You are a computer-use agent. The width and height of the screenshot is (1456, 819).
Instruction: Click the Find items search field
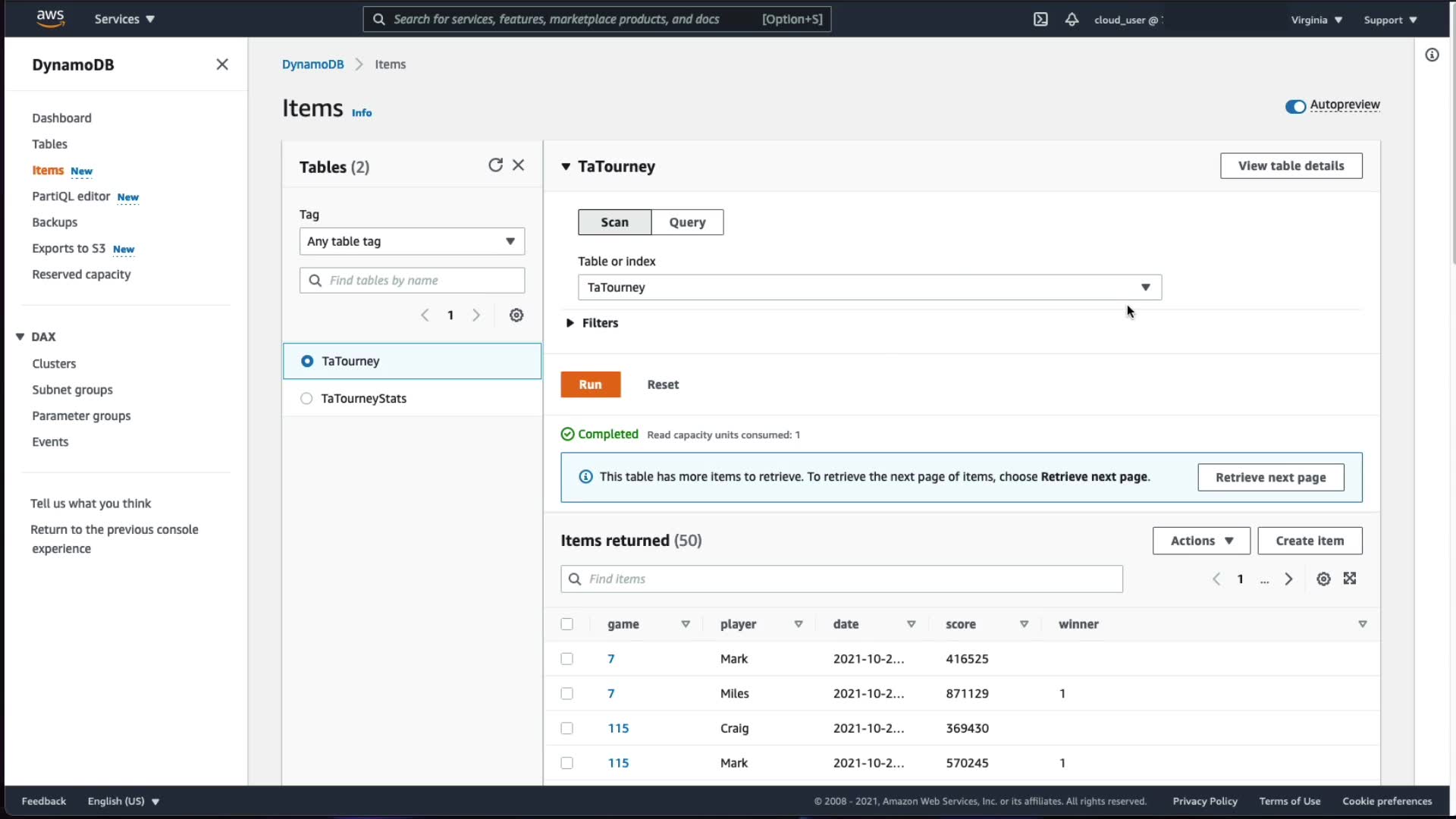point(842,579)
